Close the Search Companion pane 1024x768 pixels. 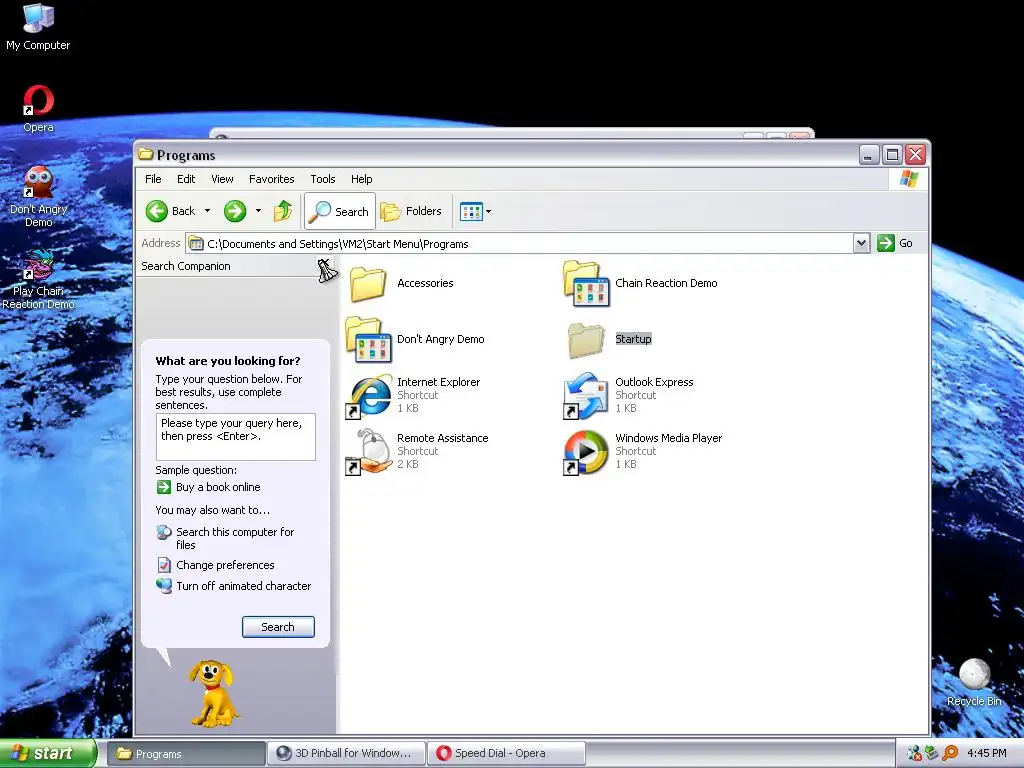(327, 270)
